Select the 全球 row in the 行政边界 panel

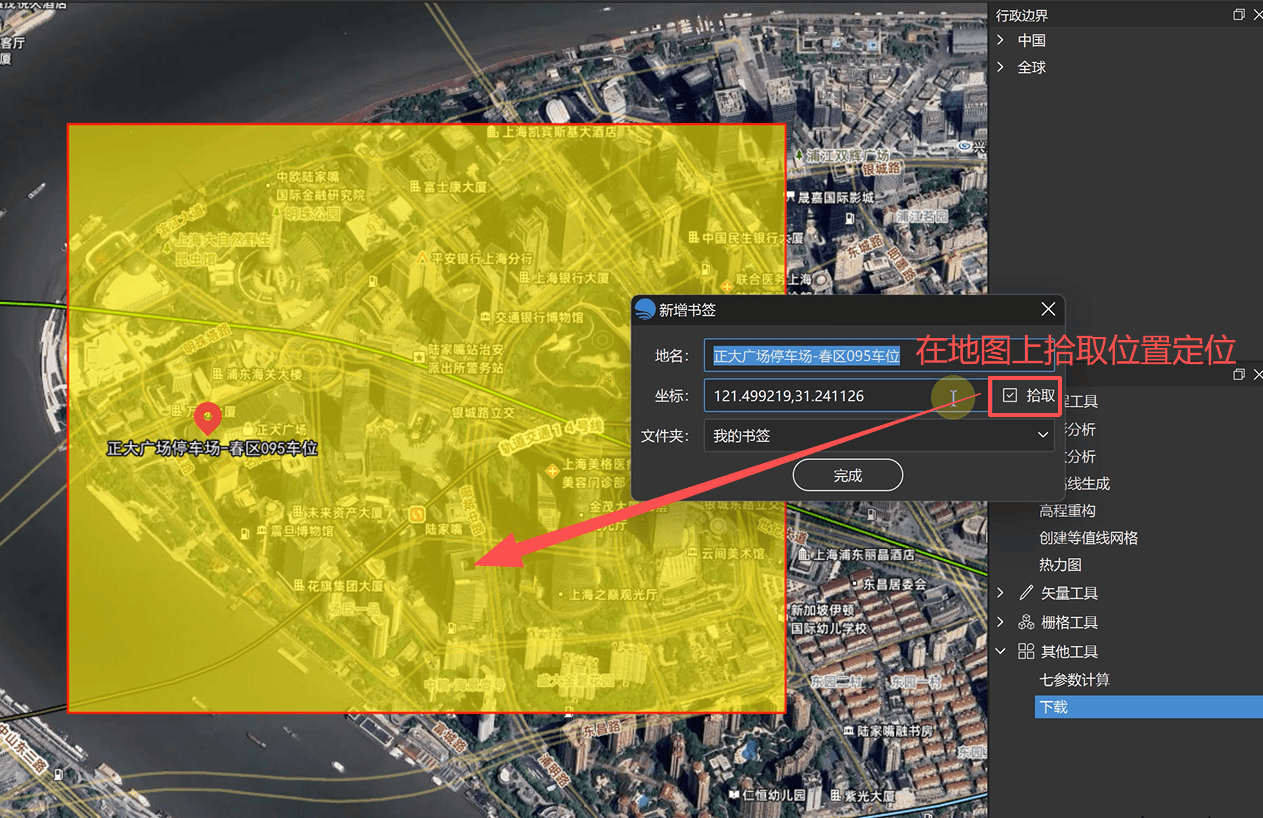click(x=1032, y=67)
